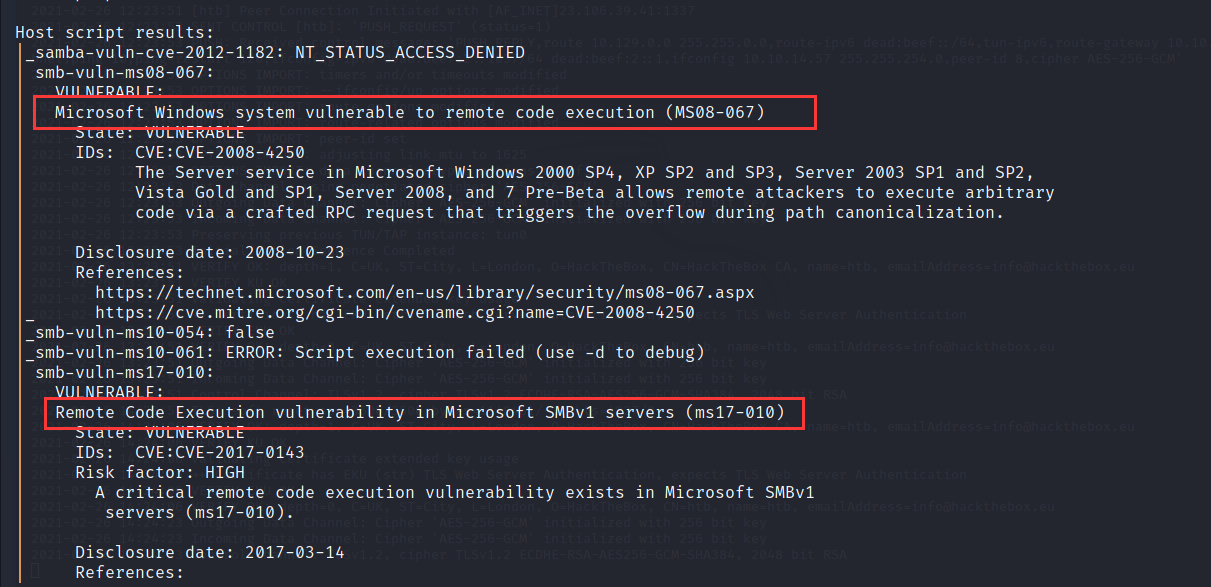Click the terminal cursor block at bottom left

point(34,572)
